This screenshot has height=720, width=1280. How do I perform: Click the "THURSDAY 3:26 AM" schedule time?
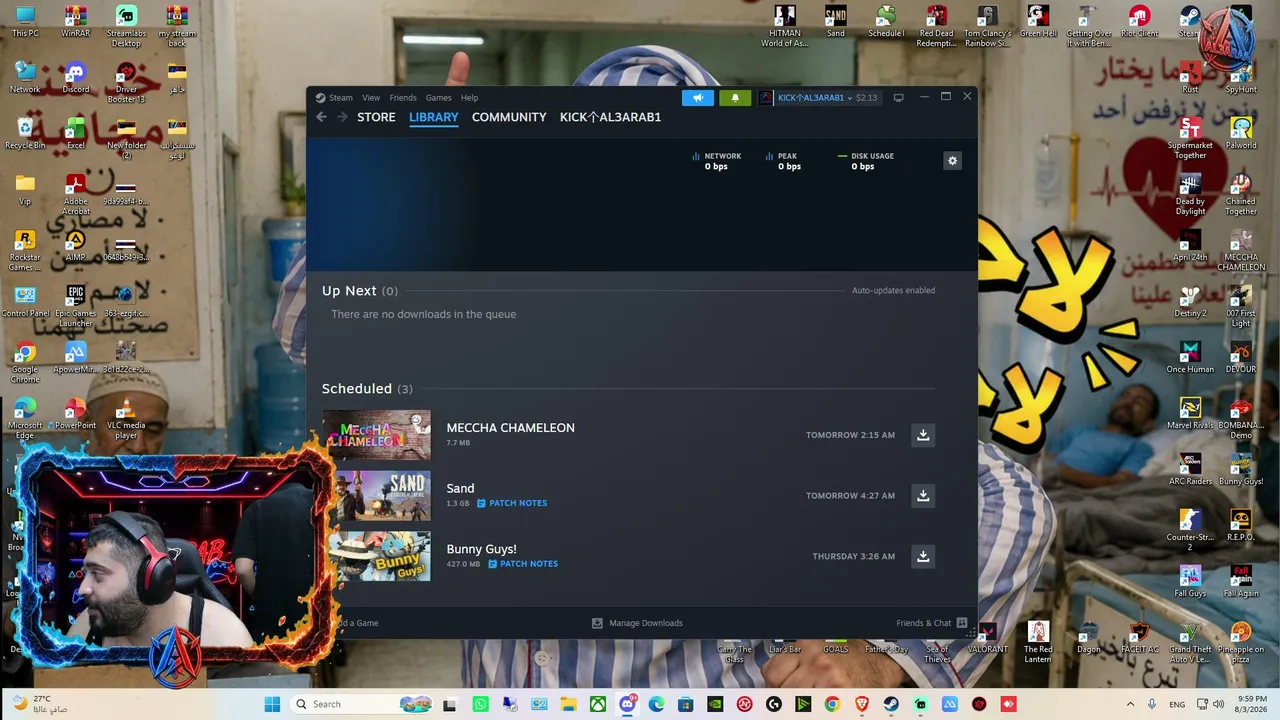853,556
